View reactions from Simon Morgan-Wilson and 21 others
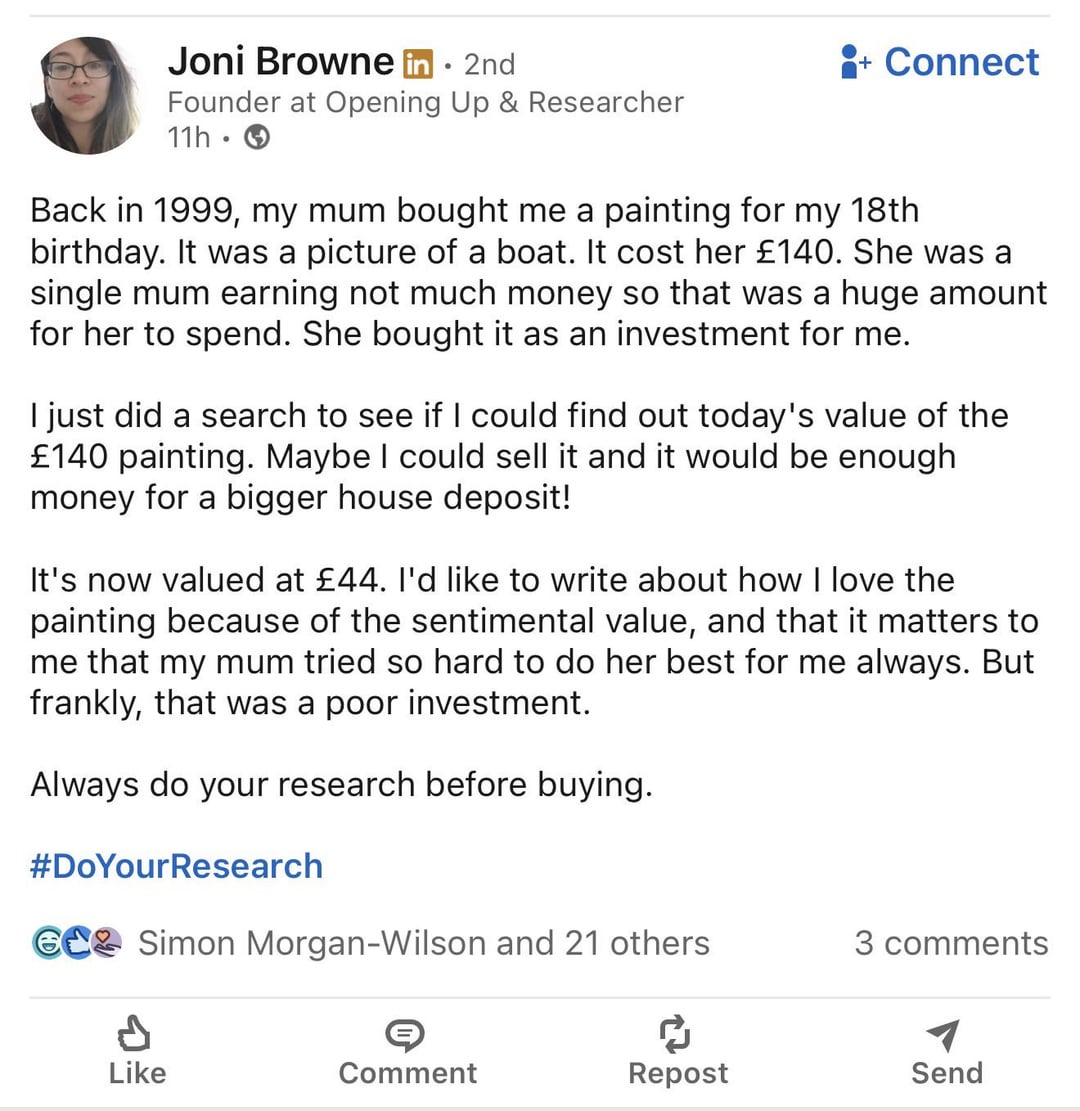Screen dimensions: 1080x1111 pyautogui.click(x=423, y=942)
